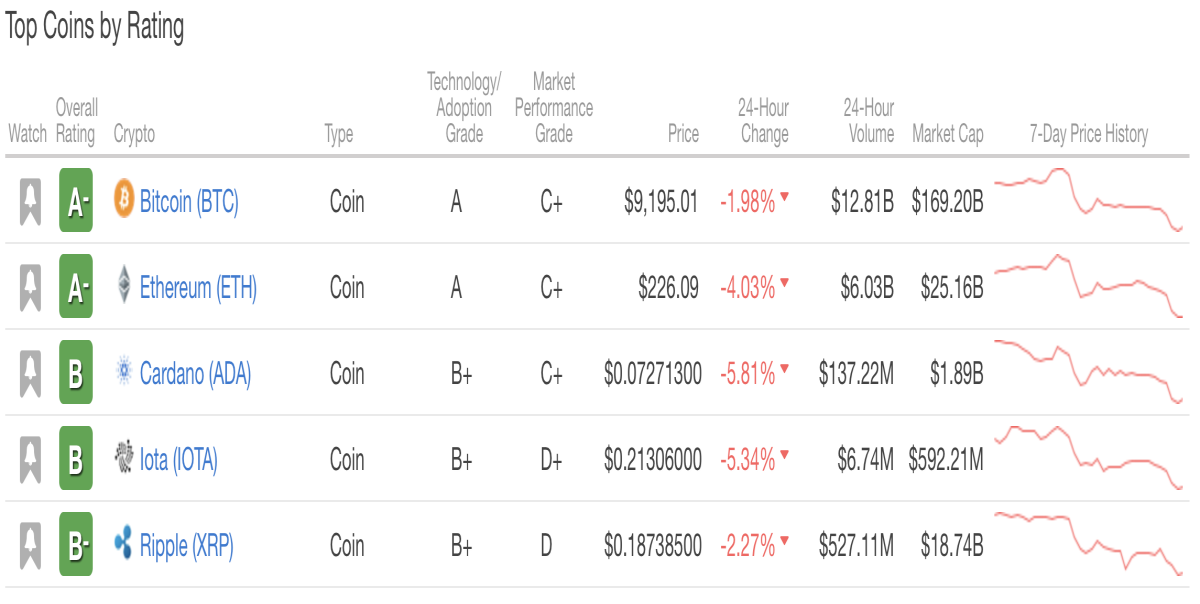Open the Ripple (XRP) link
Screen dimensions: 1200x604
pyautogui.click(x=186, y=546)
